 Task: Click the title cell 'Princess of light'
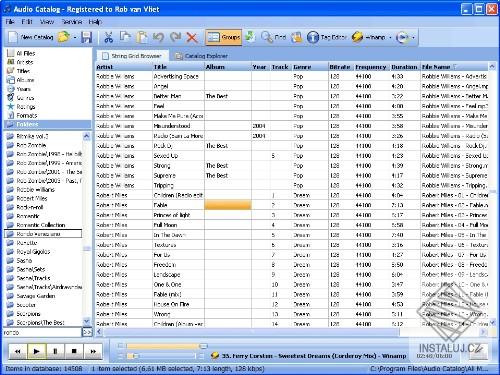(x=178, y=215)
